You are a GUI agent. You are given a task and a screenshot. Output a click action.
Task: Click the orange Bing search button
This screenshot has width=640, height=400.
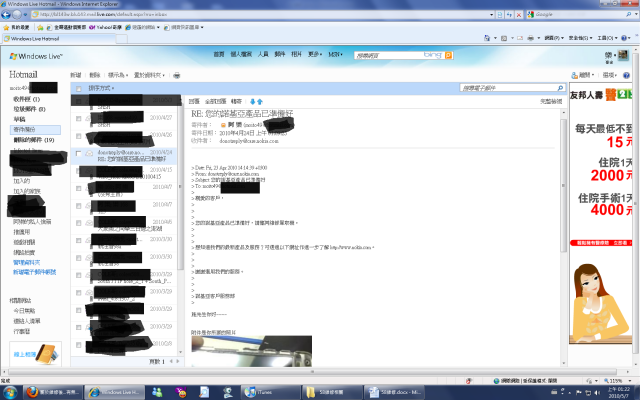point(448,55)
